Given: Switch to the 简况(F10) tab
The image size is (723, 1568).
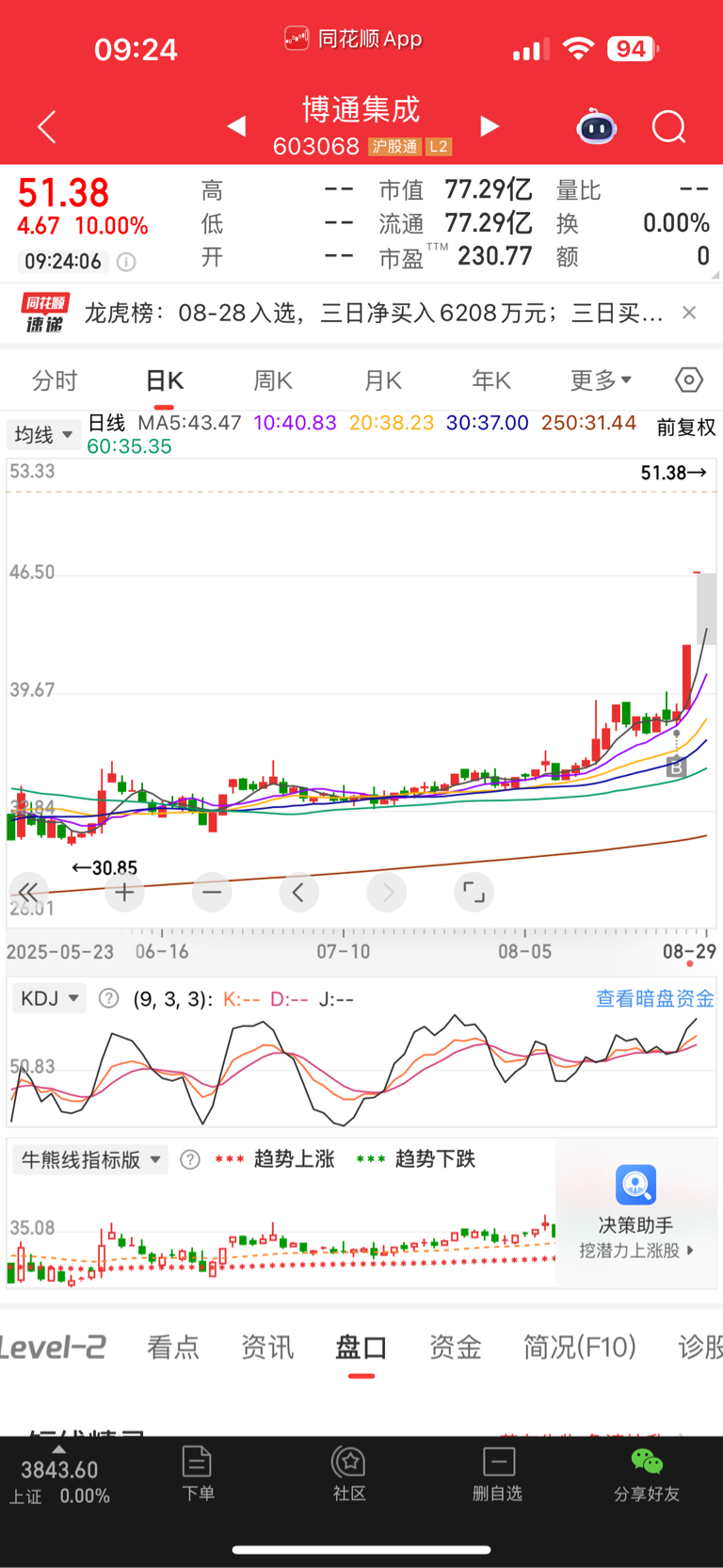Looking at the screenshot, I should click(x=580, y=1348).
